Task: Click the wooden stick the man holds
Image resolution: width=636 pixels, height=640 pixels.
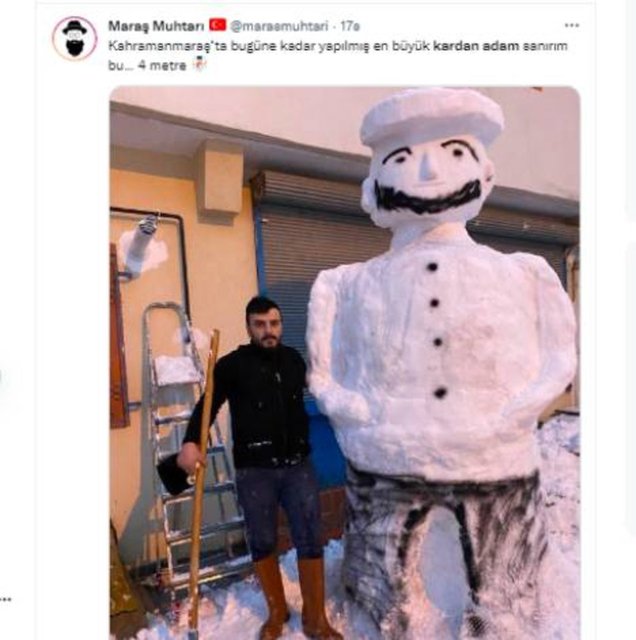Action: point(201,480)
